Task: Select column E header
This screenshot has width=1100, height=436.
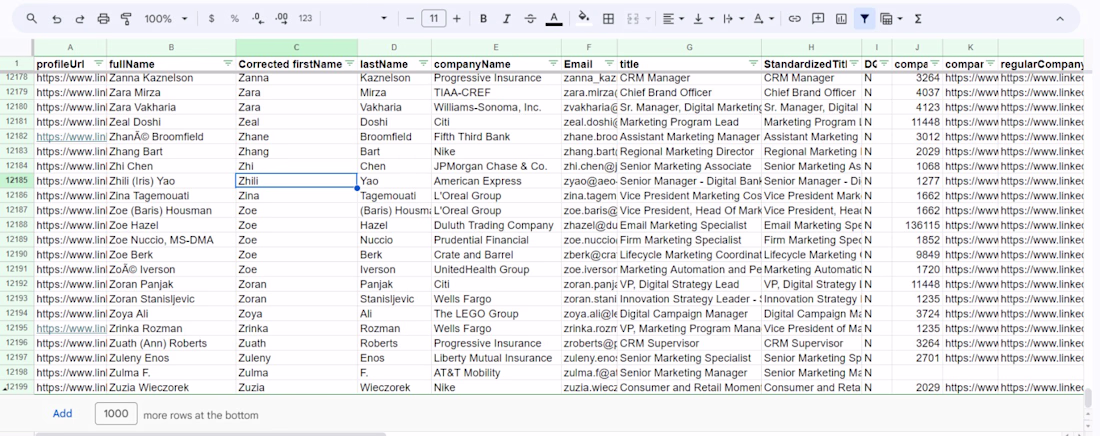Action: (496, 47)
